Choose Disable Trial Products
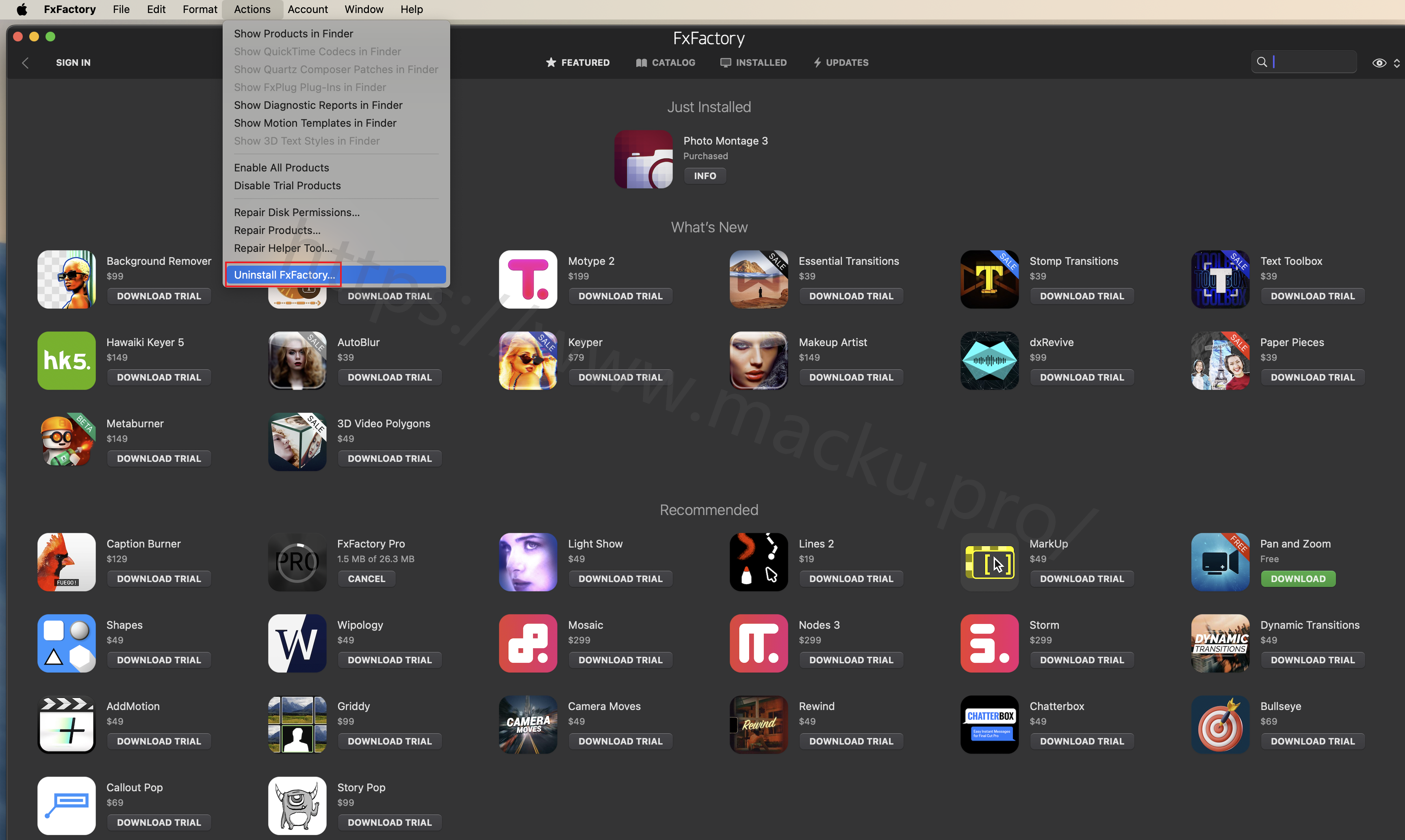1405x840 pixels. coord(336,186)
